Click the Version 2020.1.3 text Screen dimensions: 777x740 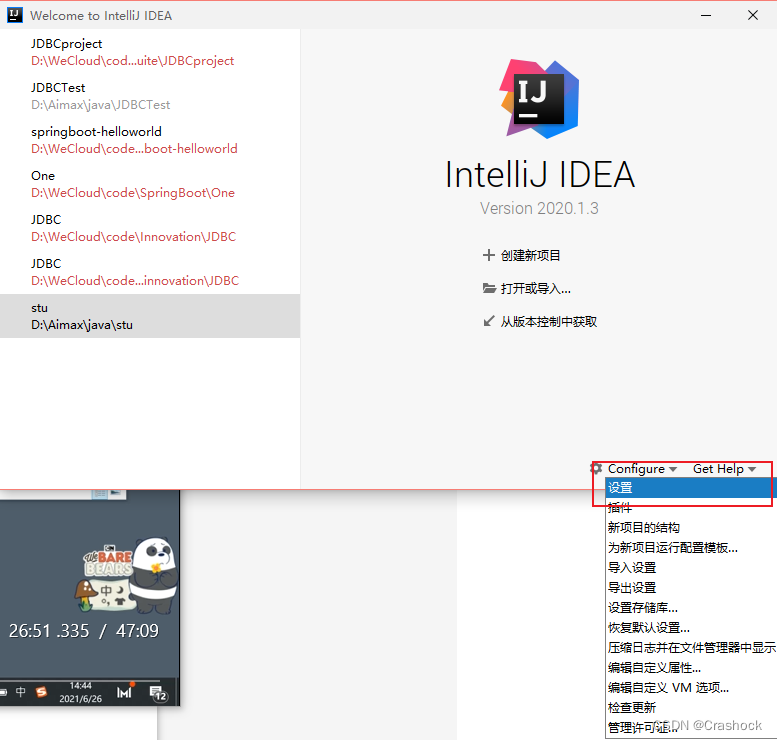[539, 208]
